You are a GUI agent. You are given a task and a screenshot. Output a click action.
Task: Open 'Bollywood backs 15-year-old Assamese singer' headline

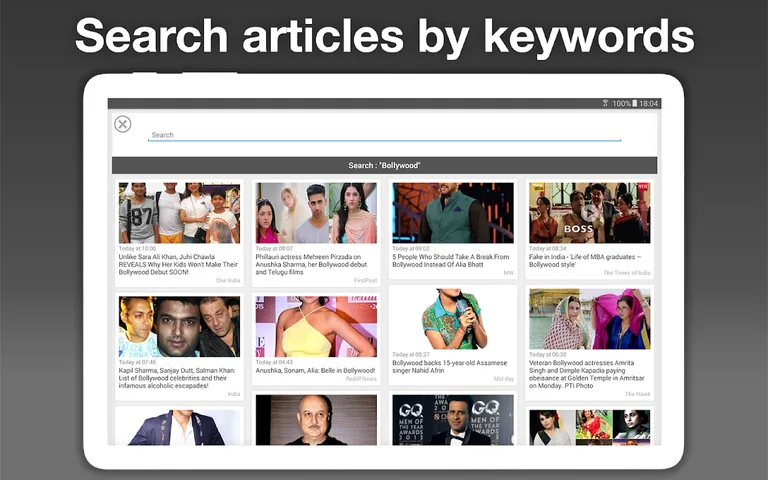[x=450, y=367]
